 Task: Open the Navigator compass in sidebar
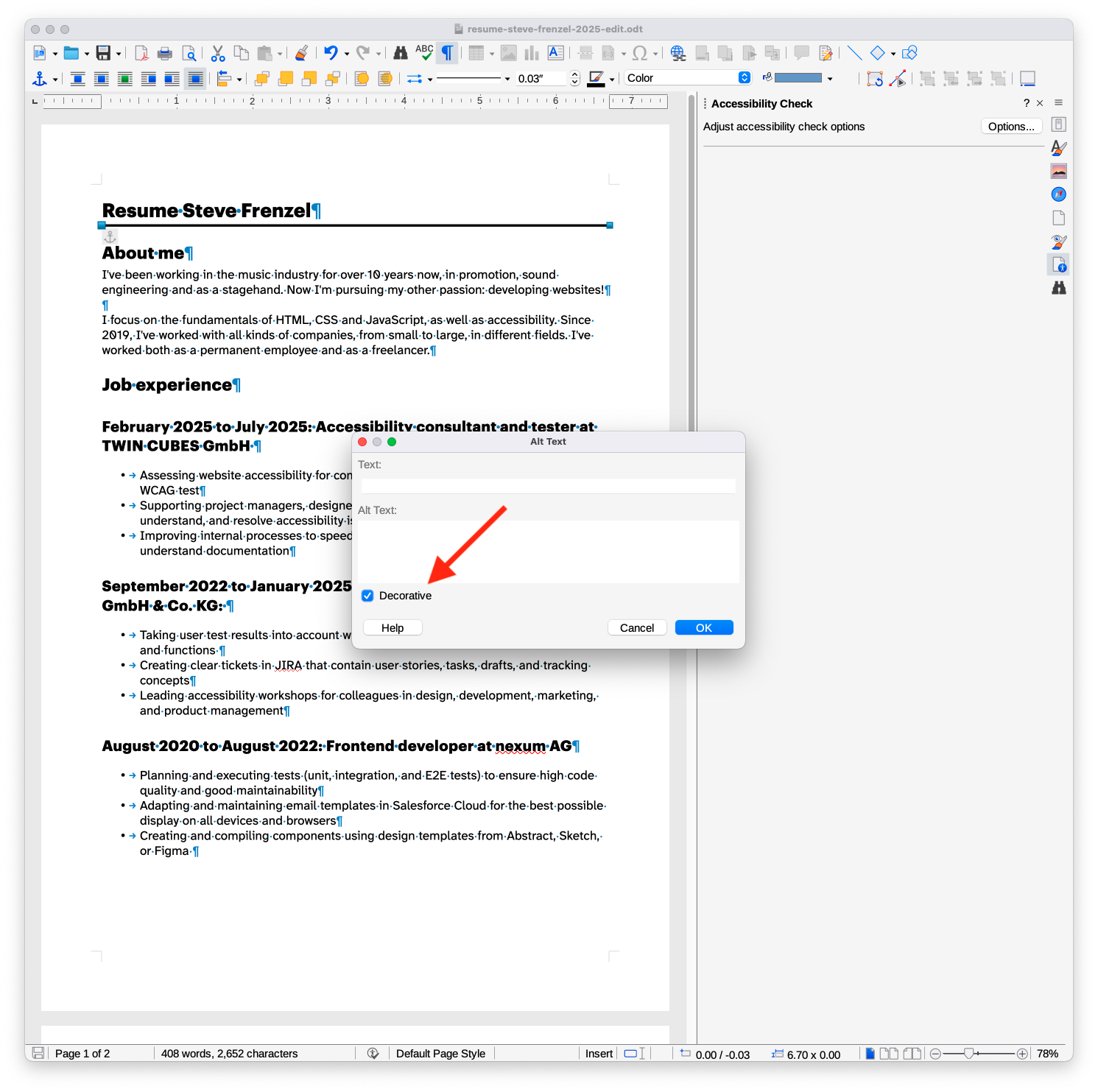coord(1059,194)
